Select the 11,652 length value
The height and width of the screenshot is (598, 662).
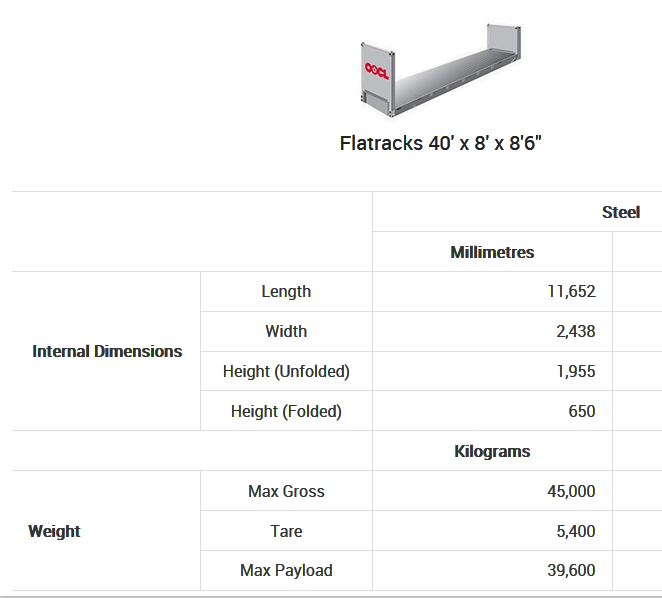(x=571, y=291)
